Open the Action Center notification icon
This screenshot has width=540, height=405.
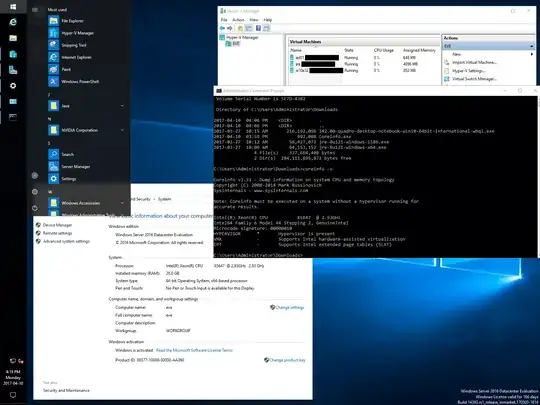pos(13,395)
